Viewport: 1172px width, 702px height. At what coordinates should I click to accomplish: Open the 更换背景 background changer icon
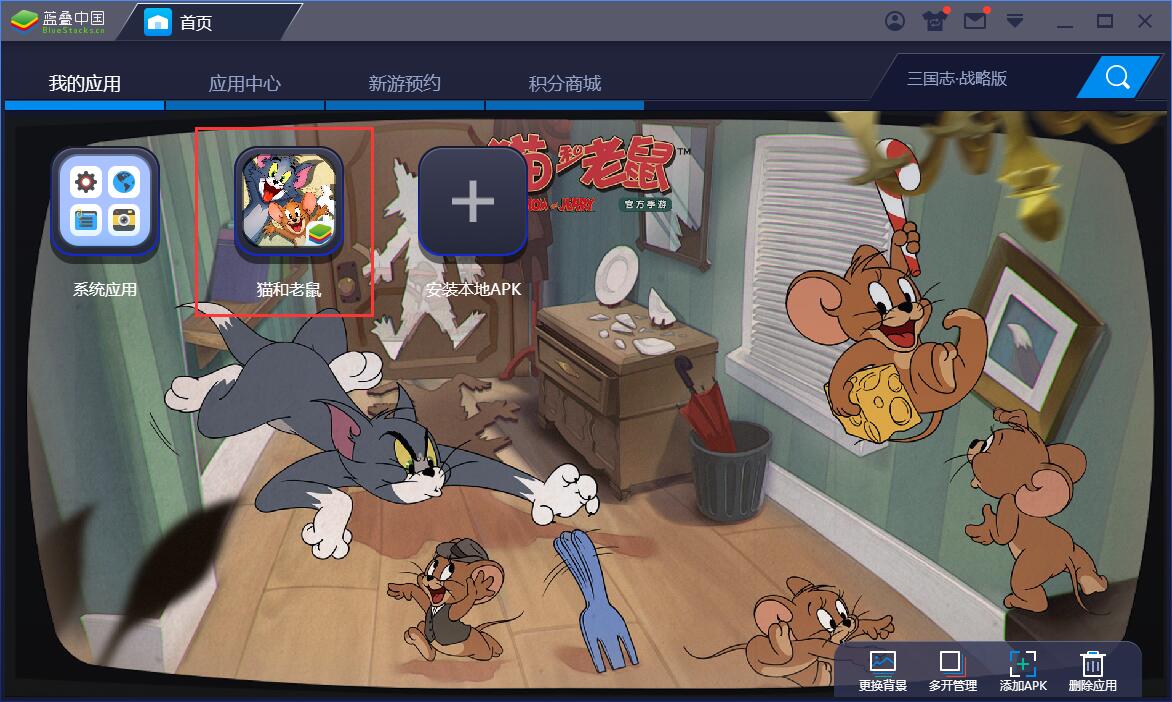point(884,662)
